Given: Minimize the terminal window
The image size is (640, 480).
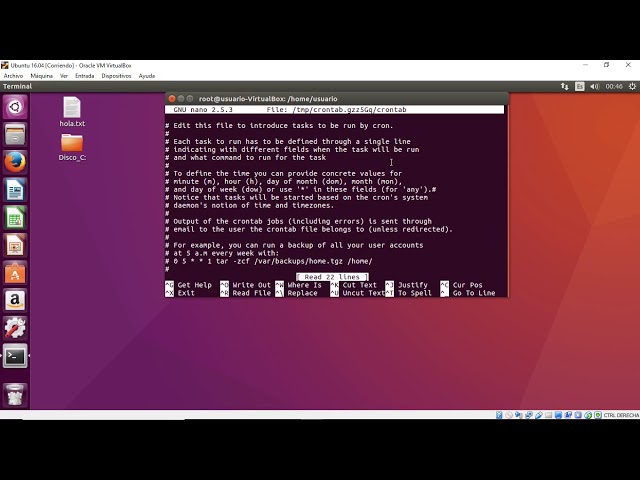Looking at the screenshot, I should pos(181,99).
